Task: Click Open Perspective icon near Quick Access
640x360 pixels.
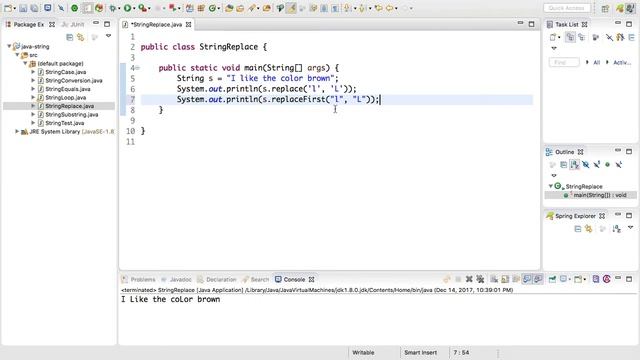Action: click(605, 8)
